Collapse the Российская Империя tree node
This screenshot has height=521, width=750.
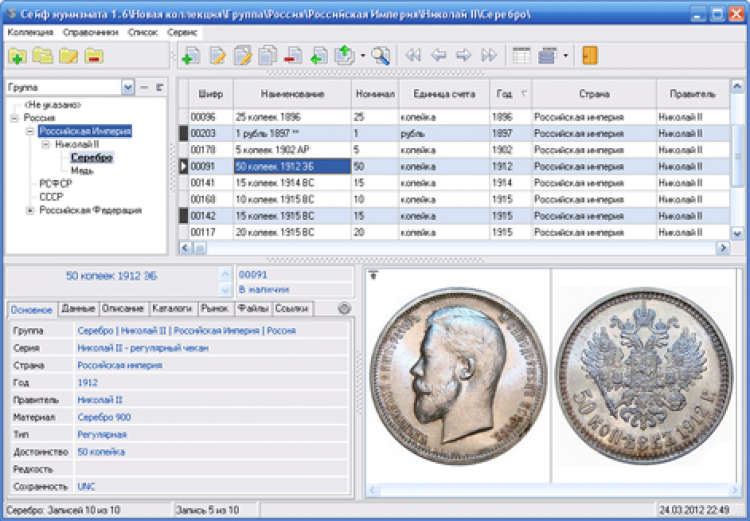click(x=30, y=131)
